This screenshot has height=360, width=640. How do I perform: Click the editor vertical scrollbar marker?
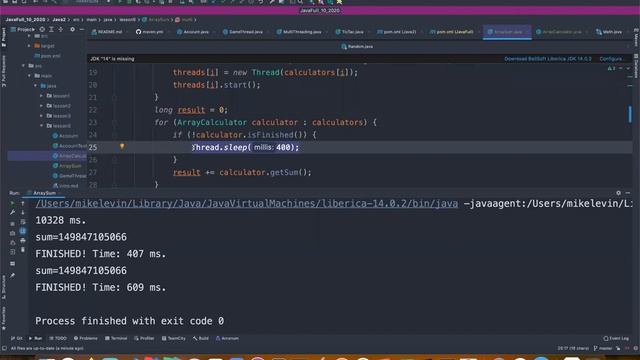pyautogui.click(x=630, y=113)
